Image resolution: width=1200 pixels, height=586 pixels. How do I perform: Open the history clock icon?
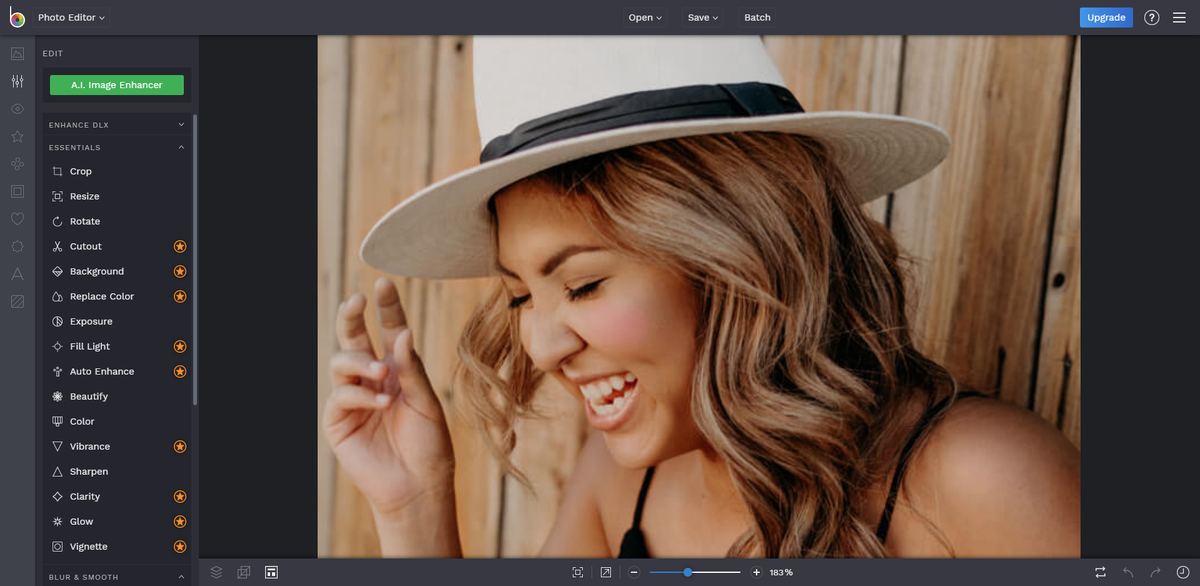click(x=1183, y=572)
